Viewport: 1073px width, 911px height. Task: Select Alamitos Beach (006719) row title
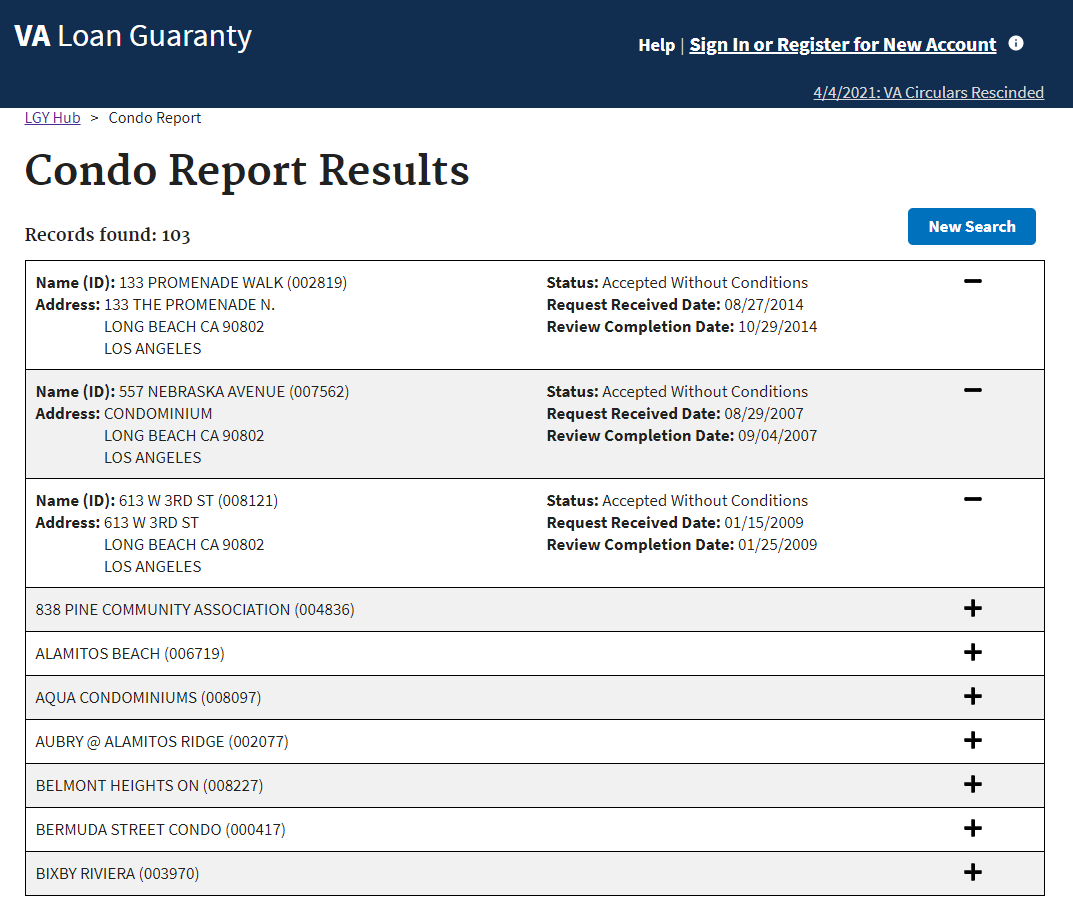pos(130,654)
